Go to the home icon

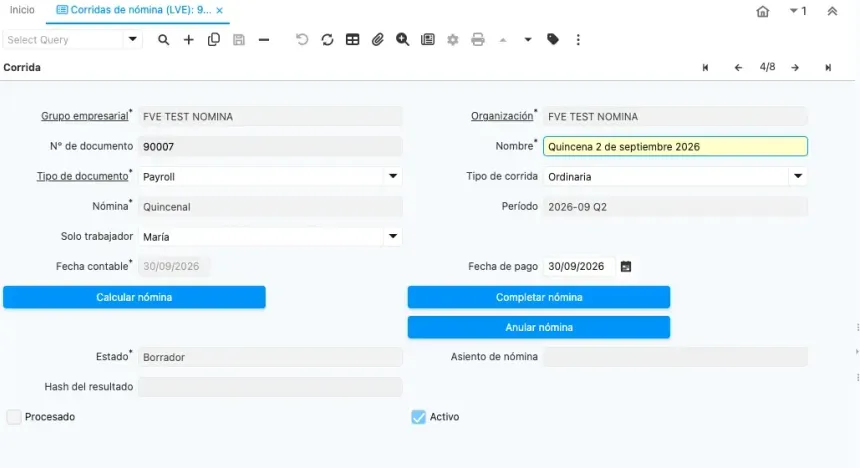pos(762,11)
